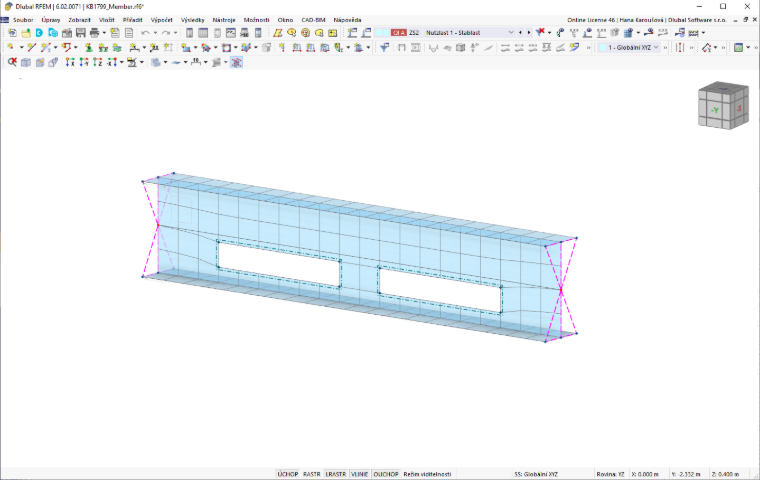This screenshot has height=480, width=760.
Task: Expand the filter delete dropdown arrow
Action: point(549,32)
